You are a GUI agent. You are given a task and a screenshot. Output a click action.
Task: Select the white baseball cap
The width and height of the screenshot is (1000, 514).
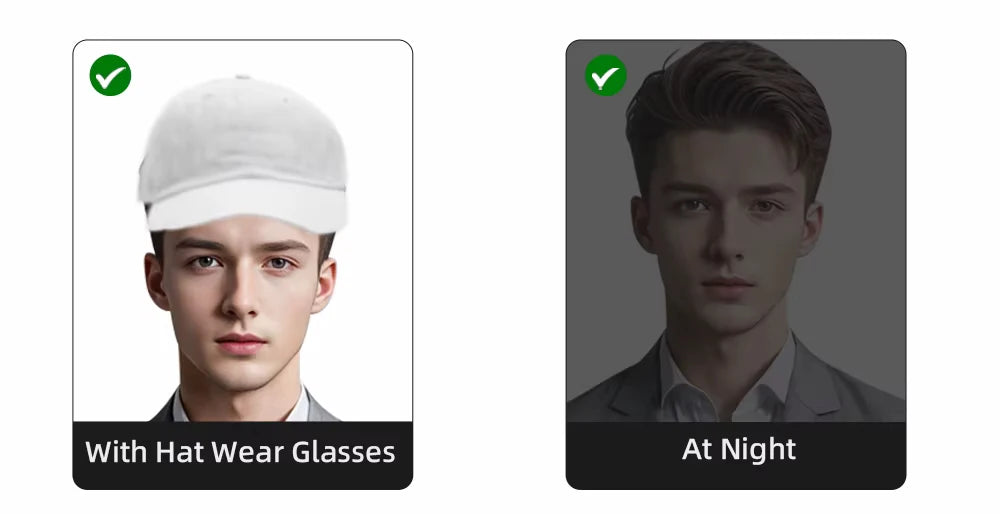click(243, 153)
